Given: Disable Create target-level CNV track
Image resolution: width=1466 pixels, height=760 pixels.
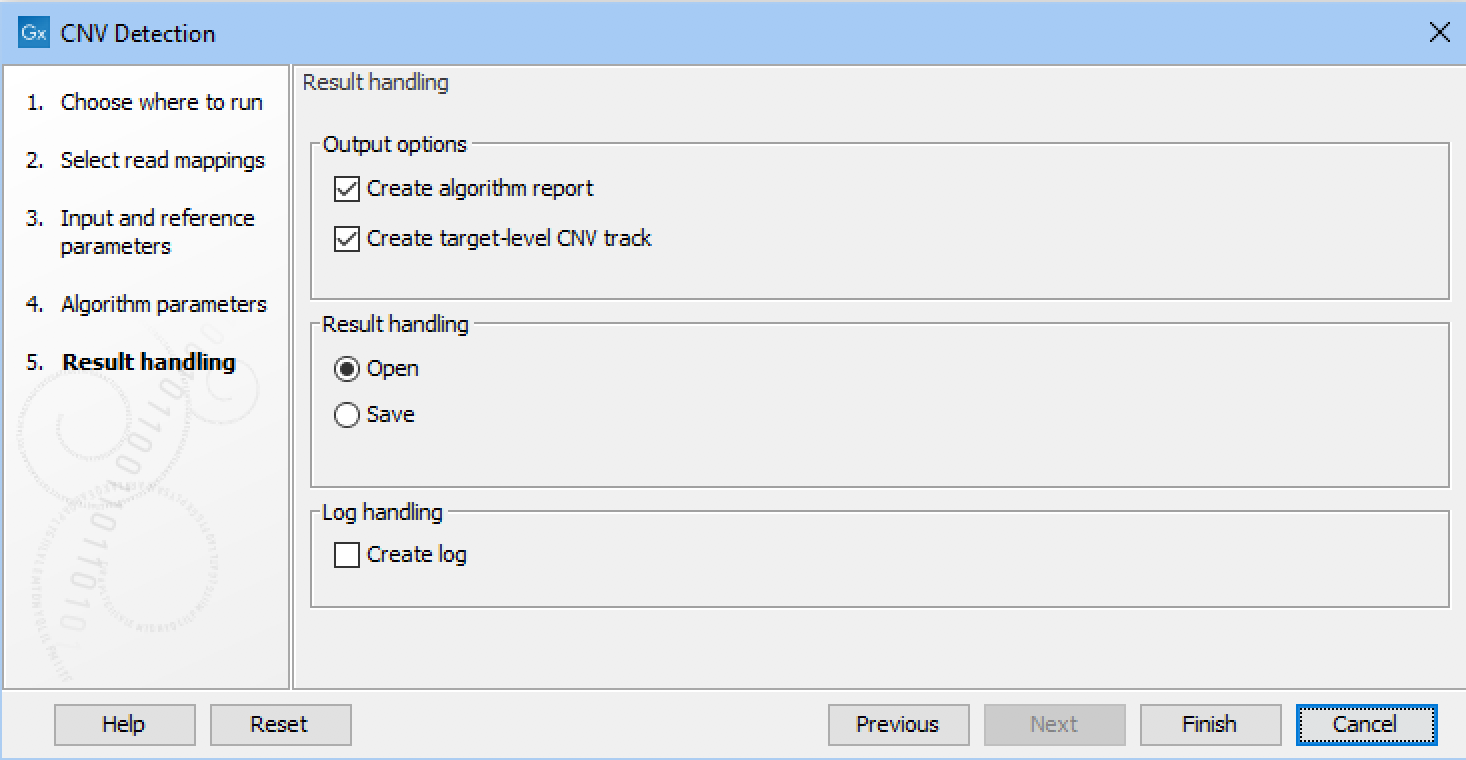Looking at the screenshot, I should [345, 238].
